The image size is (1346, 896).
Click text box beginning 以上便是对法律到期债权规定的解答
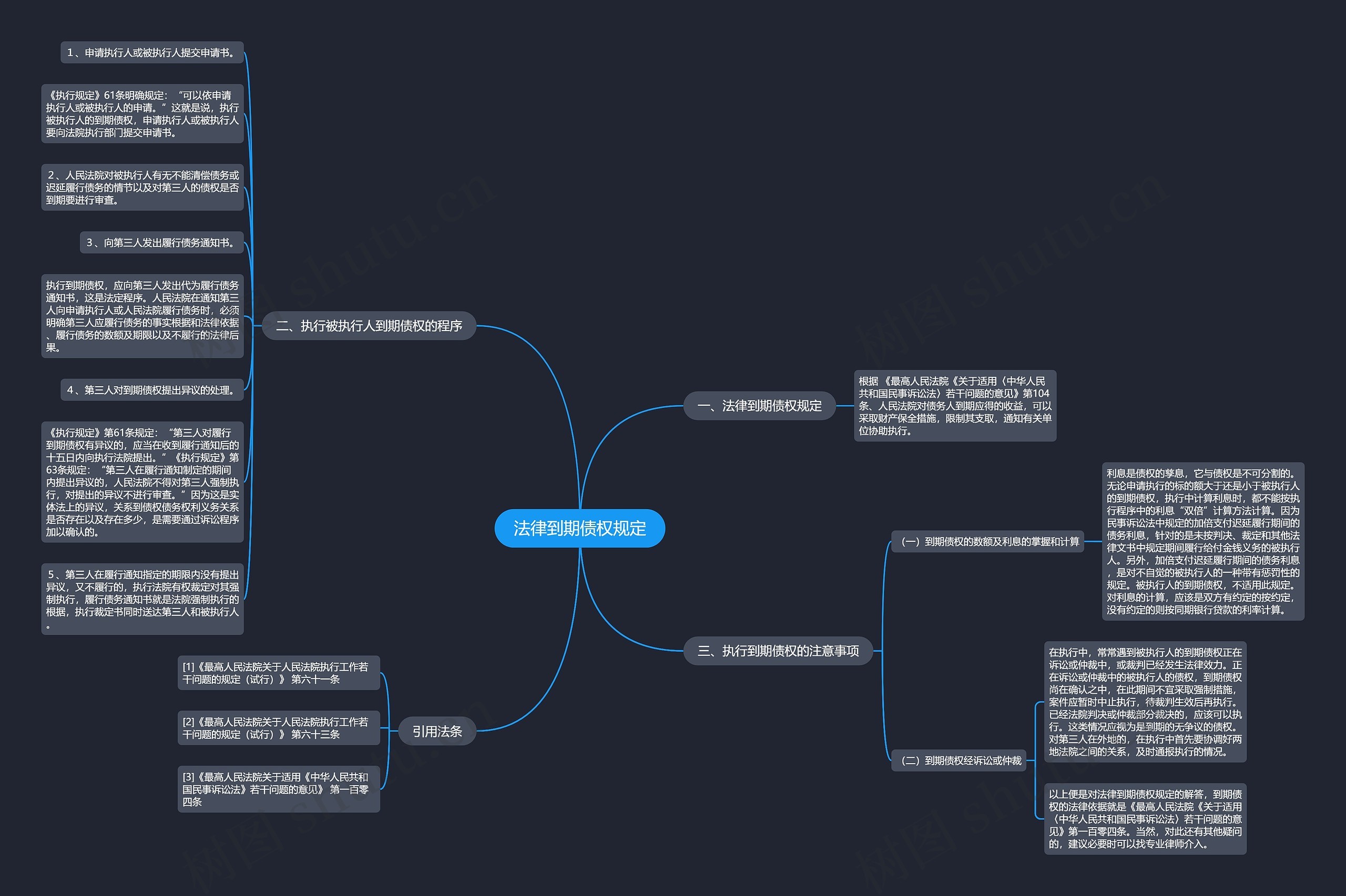[1145, 818]
